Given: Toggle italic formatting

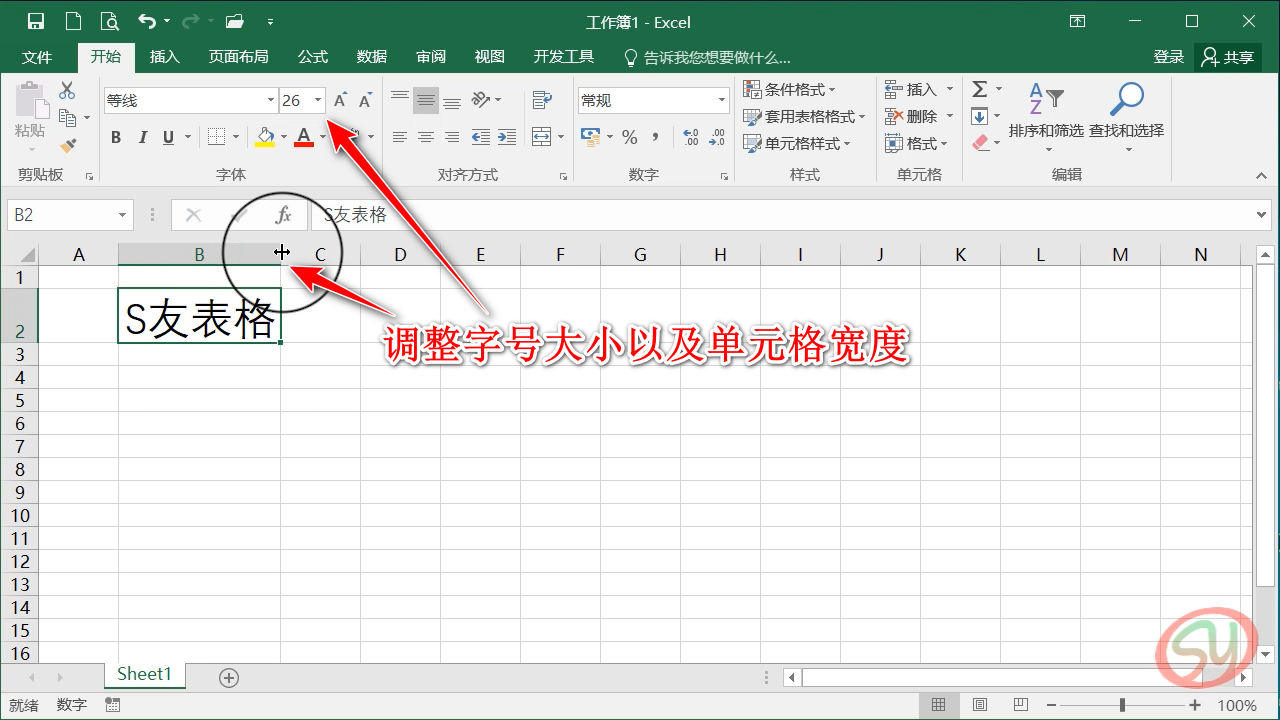Looking at the screenshot, I should pyautogui.click(x=142, y=137).
